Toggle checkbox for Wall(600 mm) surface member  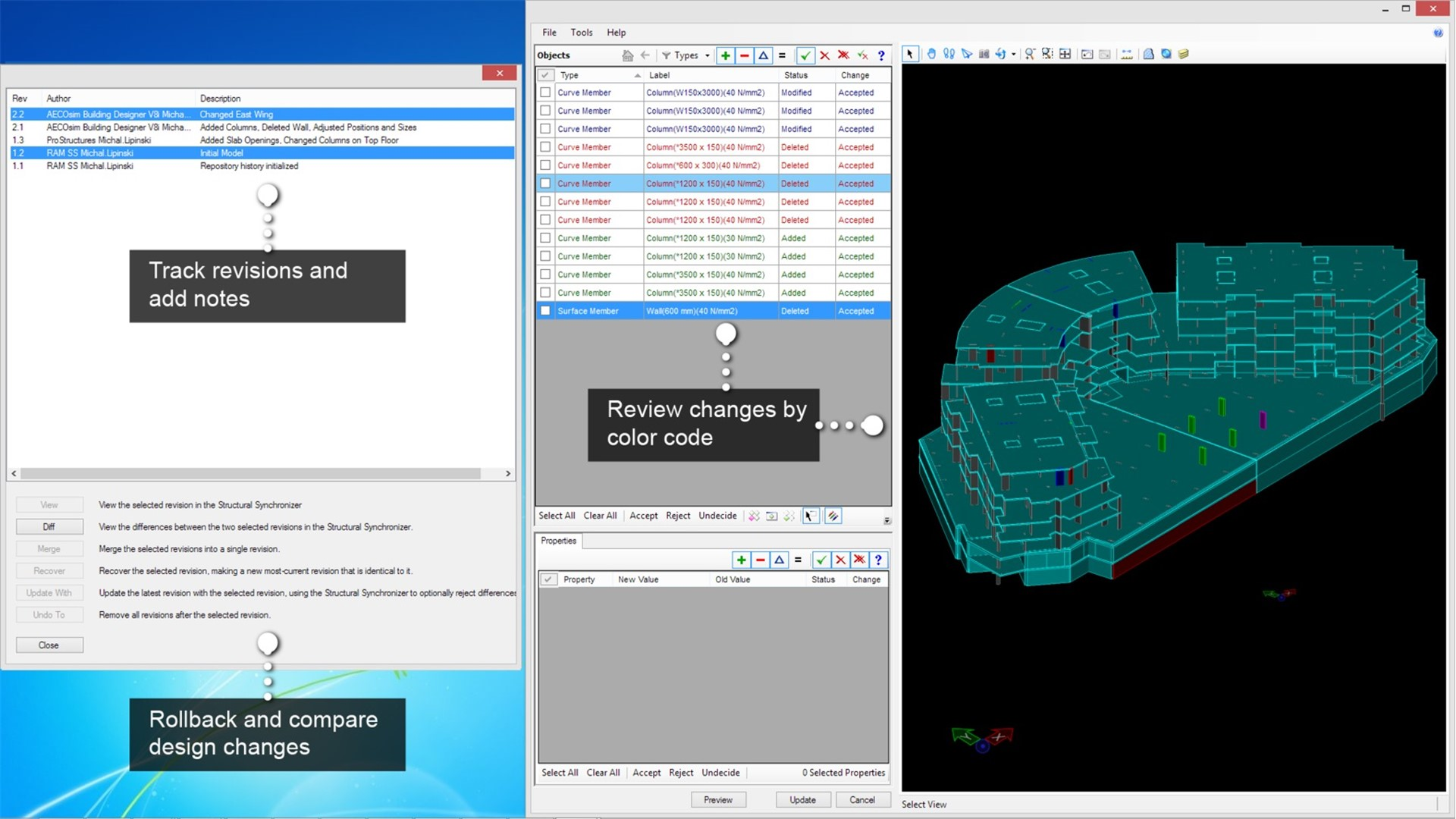[x=545, y=310]
